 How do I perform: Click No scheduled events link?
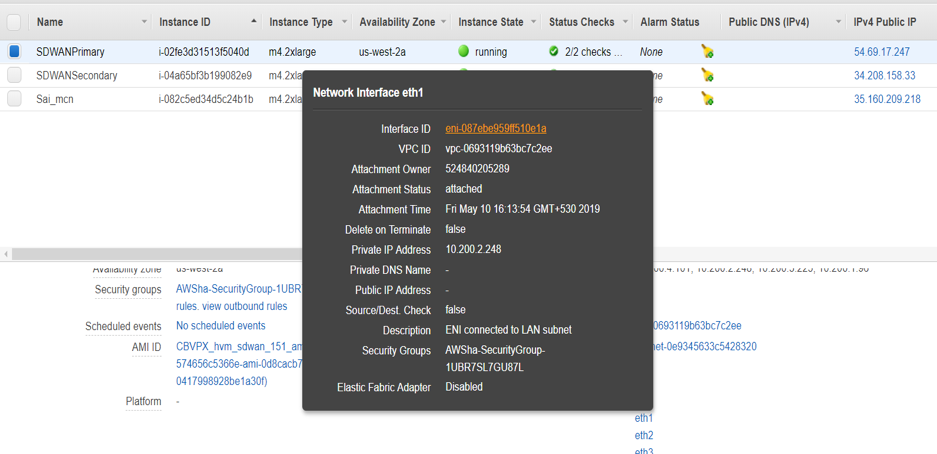click(x=221, y=326)
